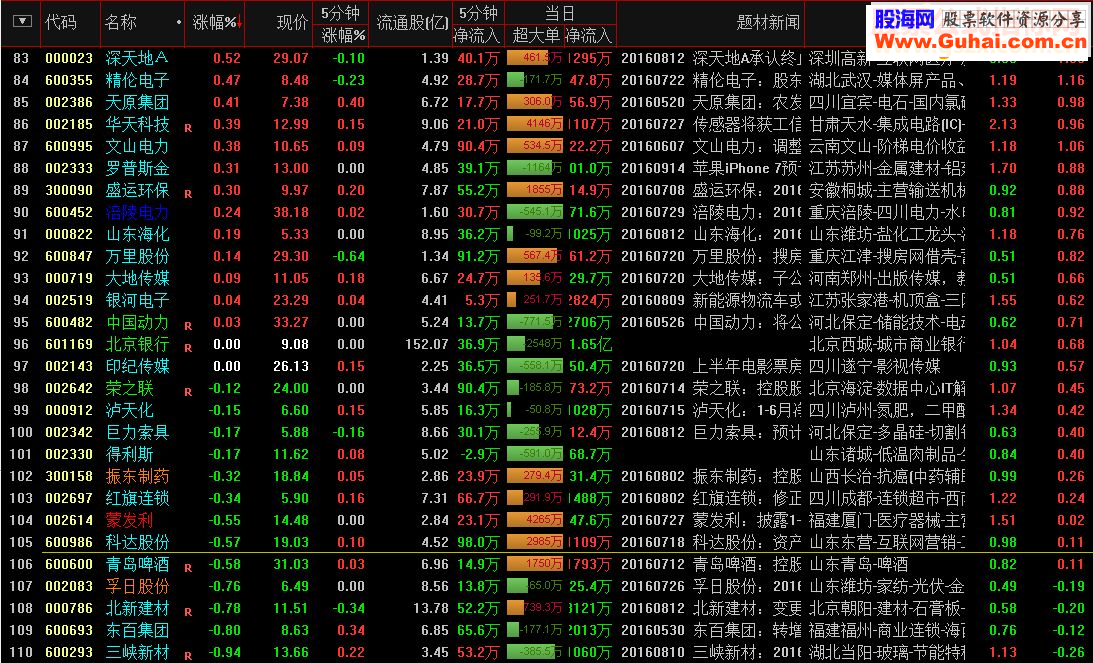Select 大地传媒 stock name
Image resolution: width=1093 pixels, height=663 pixels.
(x=137, y=278)
